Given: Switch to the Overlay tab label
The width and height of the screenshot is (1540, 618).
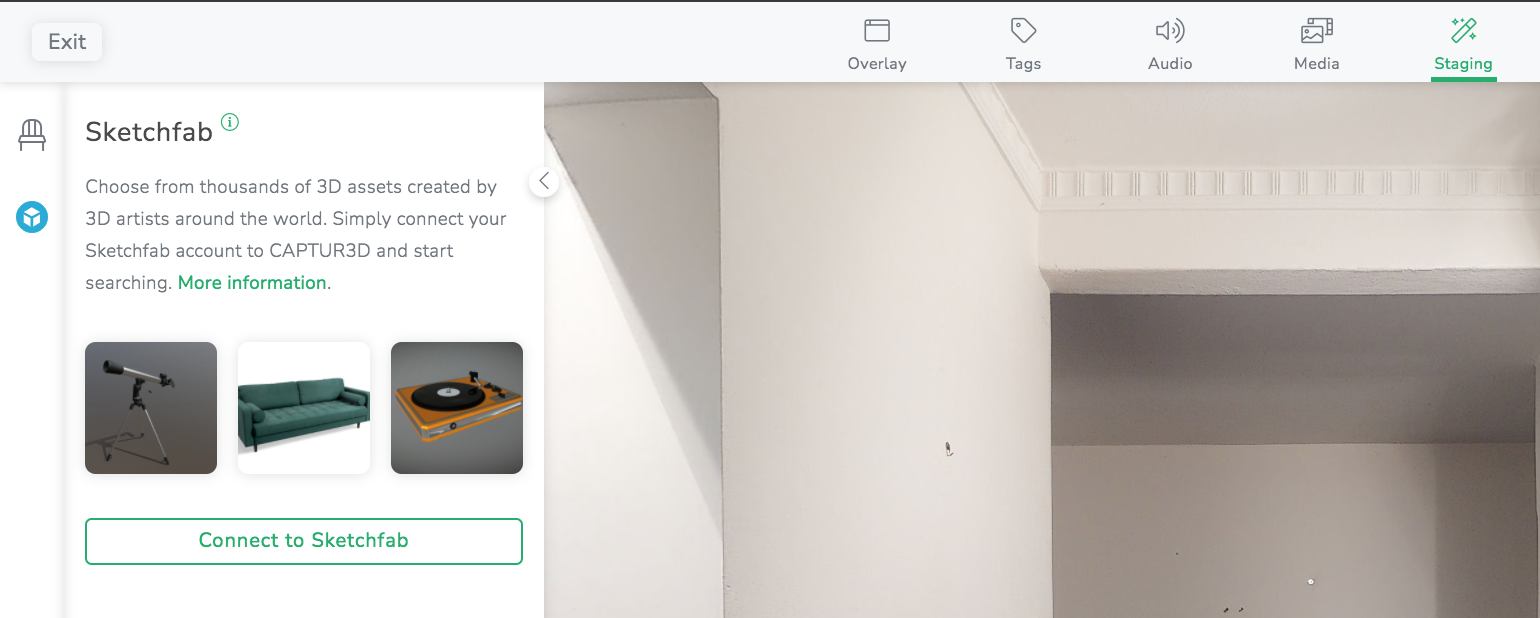Looking at the screenshot, I should click(877, 63).
